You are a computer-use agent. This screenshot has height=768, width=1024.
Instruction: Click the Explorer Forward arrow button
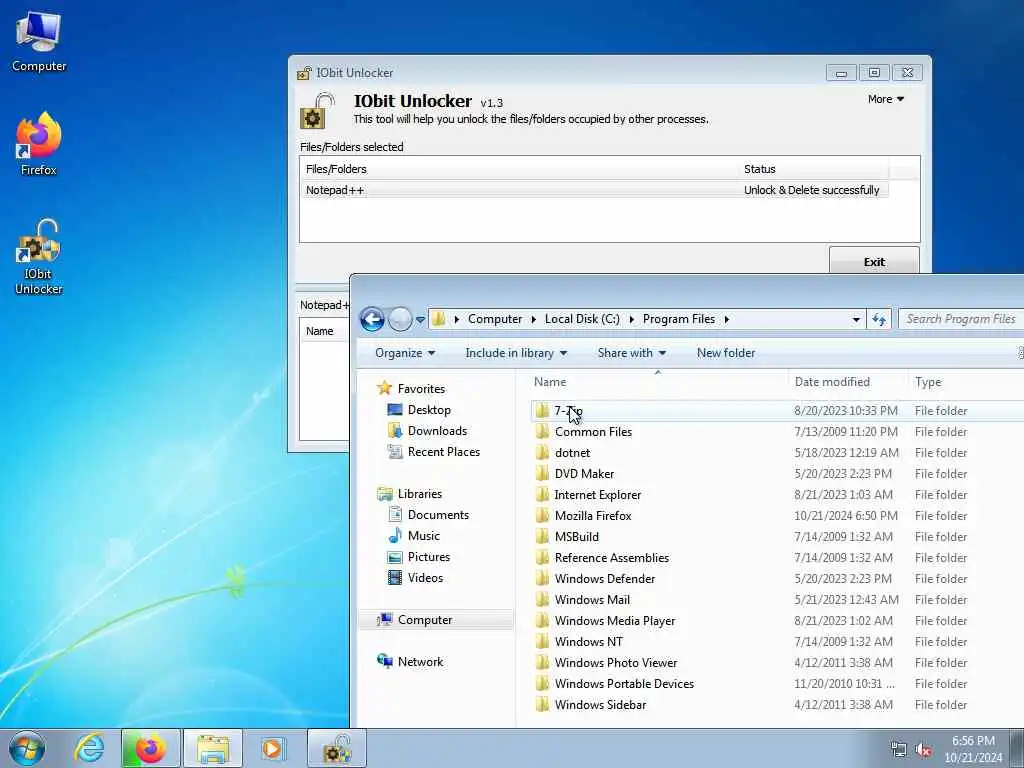pyautogui.click(x=400, y=319)
